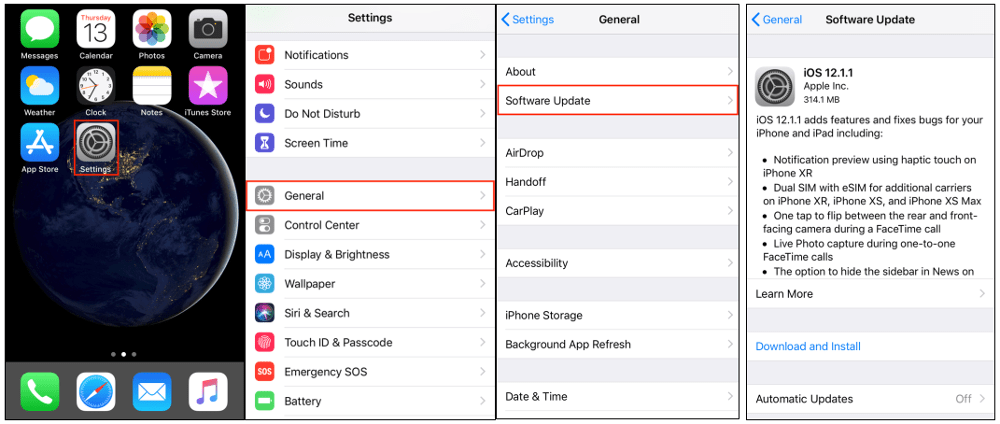The width and height of the screenshot is (1000, 424).
Task: Go back to General from Software Update
Action: pyautogui.click(x=777, y=20)
